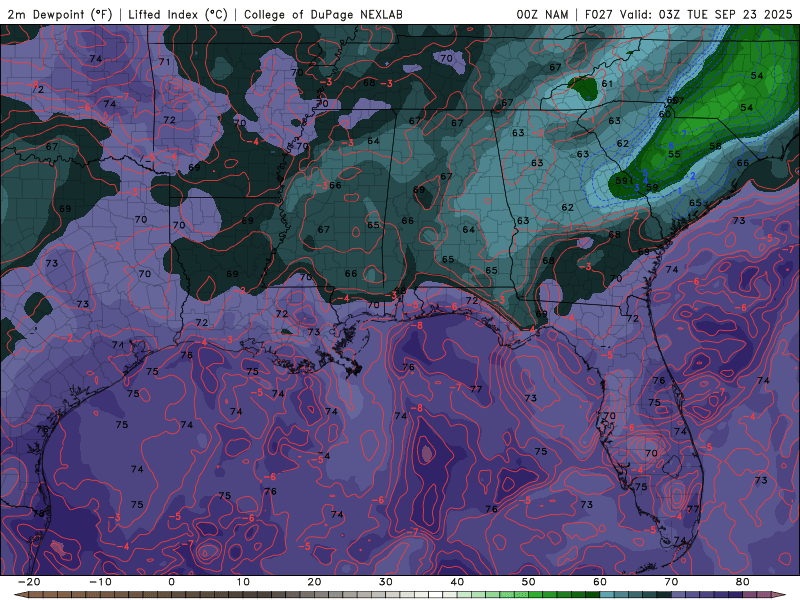Click the 10 label on the color scale
The width and height of the screenshot is (800, 600).
[243, 582]
